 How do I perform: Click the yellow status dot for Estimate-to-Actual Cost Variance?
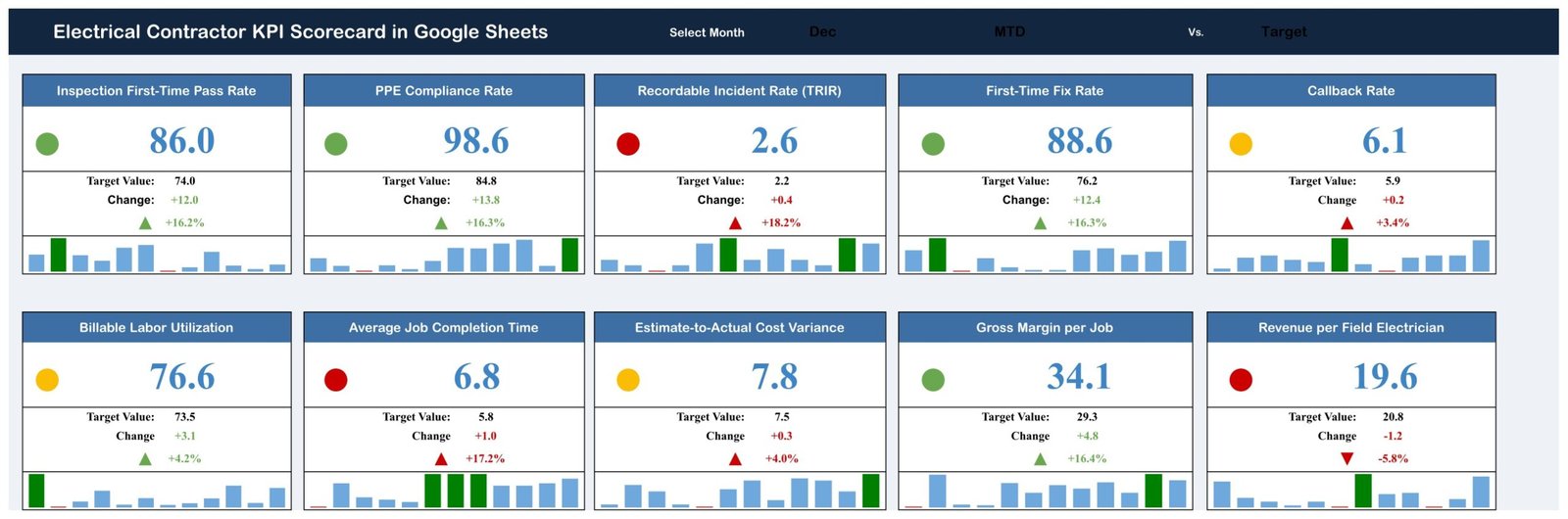point(628,380)
